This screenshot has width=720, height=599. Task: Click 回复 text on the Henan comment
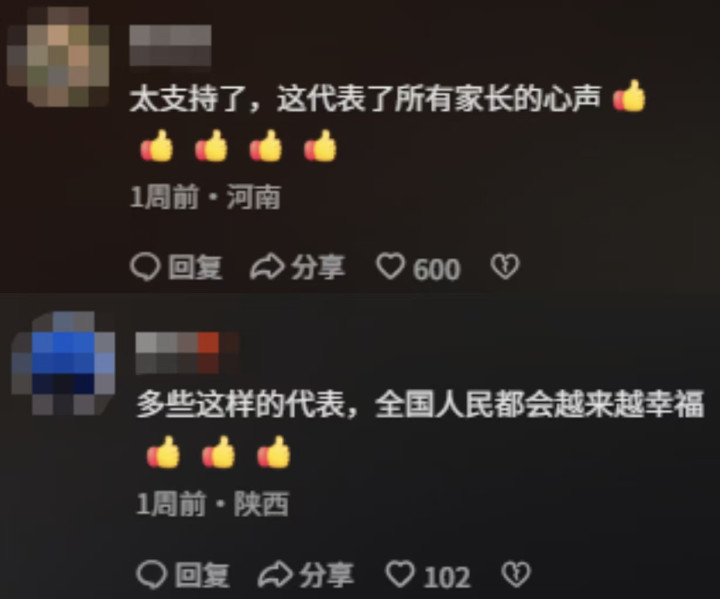pyautogui.click(x=195, y=267)
